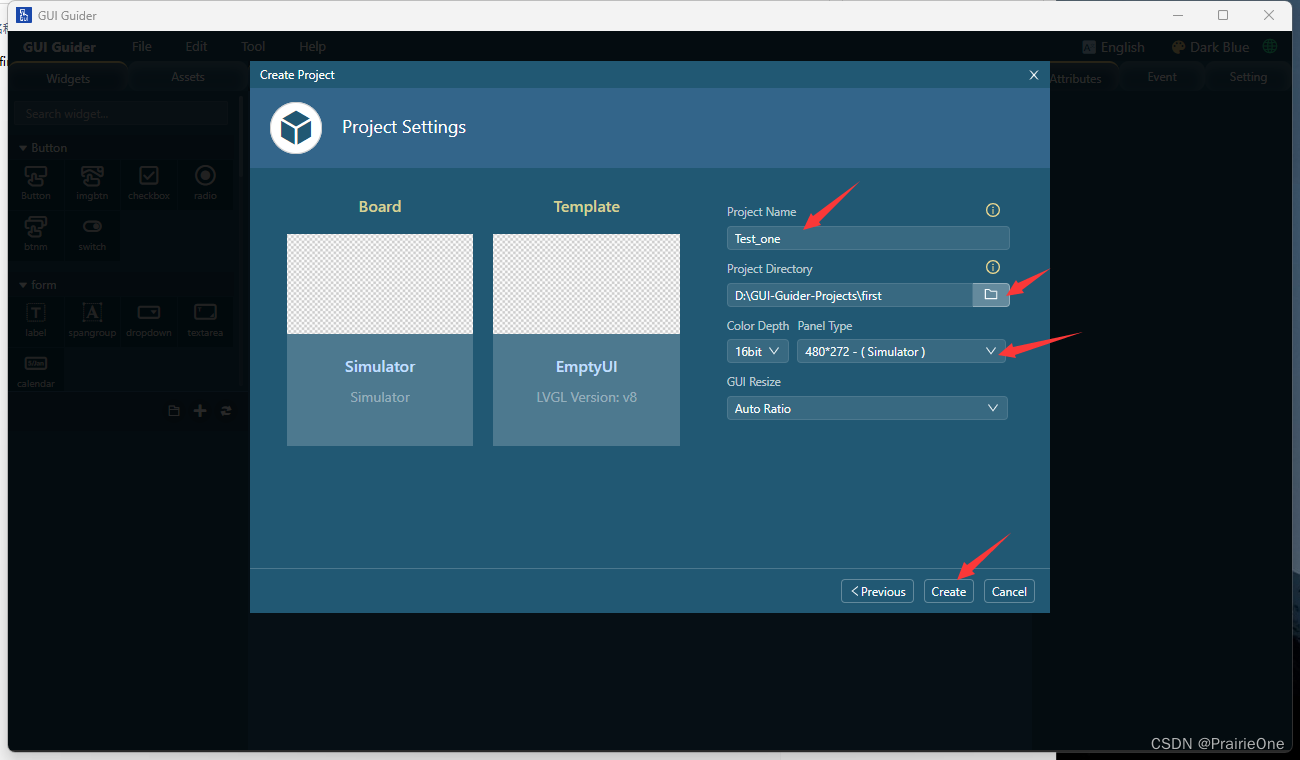Choose the calendar widget icon
This screenshot has width=1300, height=760.
[x=36, y=364]
